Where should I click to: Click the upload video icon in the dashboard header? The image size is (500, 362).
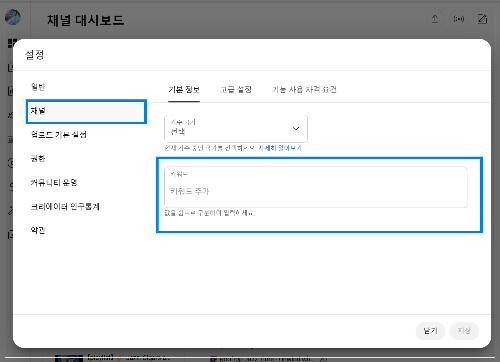(x=435, y=19)
